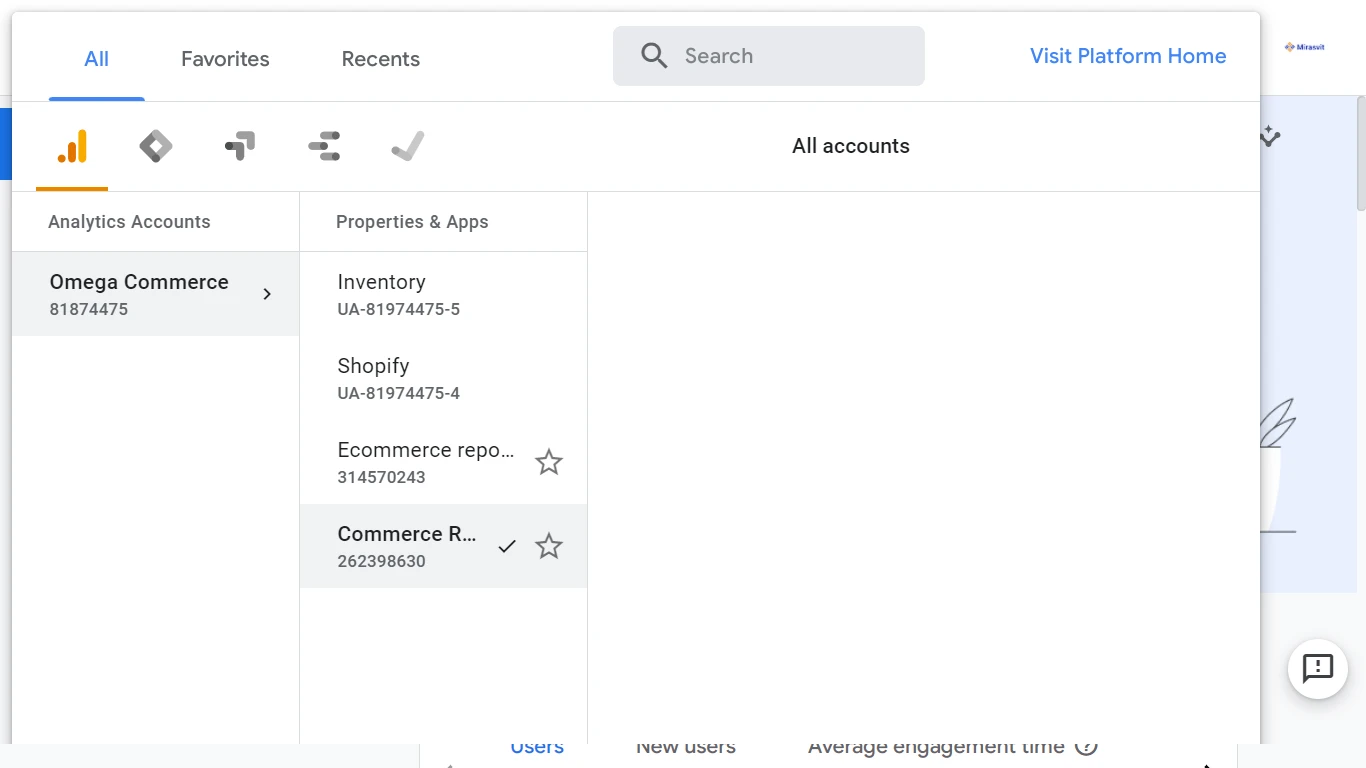
Task: Click the Insights sparkle icon
Action: [1270, 136]
